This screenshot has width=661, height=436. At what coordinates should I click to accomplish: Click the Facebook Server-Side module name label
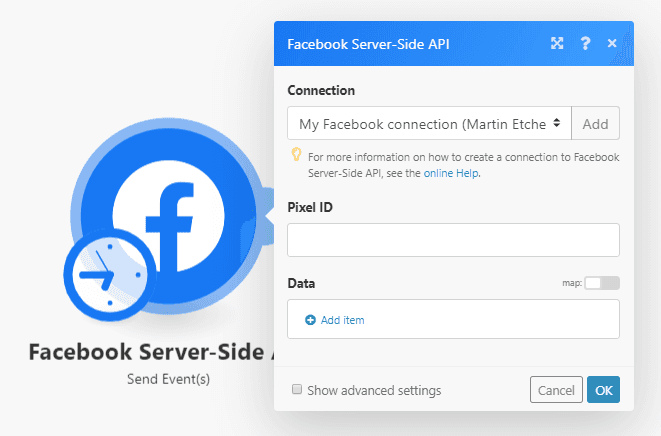150,352
